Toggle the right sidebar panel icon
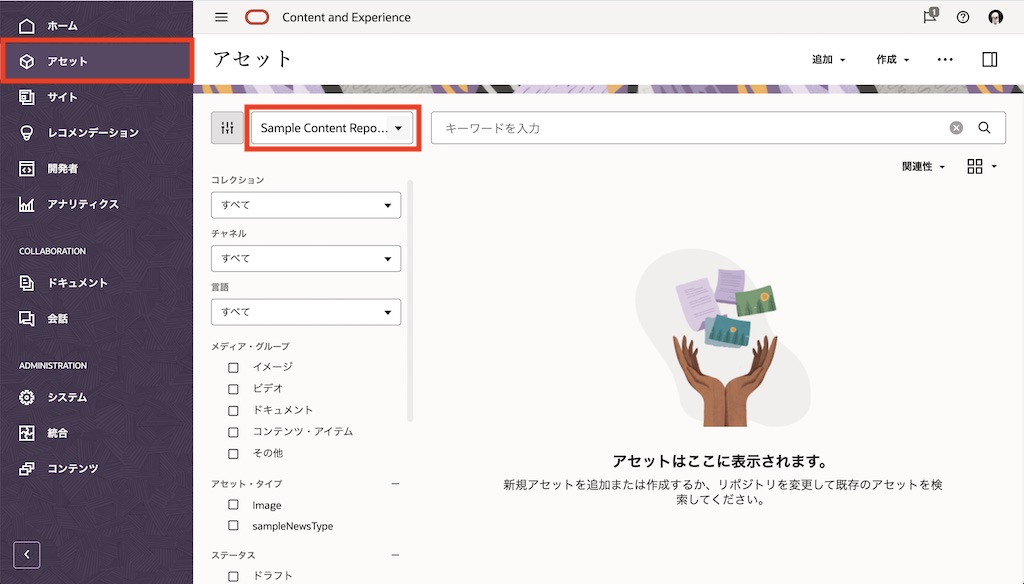The image size is (1024, 584). tap(989, 60)
